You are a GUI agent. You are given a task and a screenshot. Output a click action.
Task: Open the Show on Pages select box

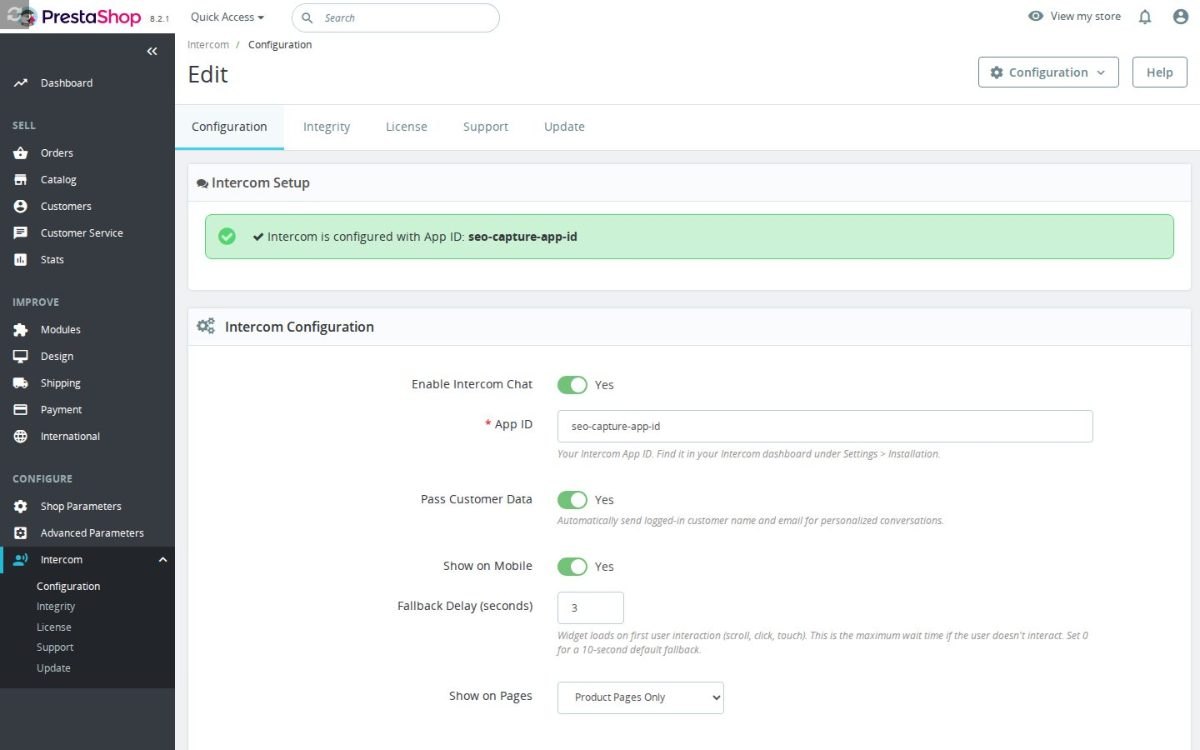pyautogui.click(x=640, y=697)
